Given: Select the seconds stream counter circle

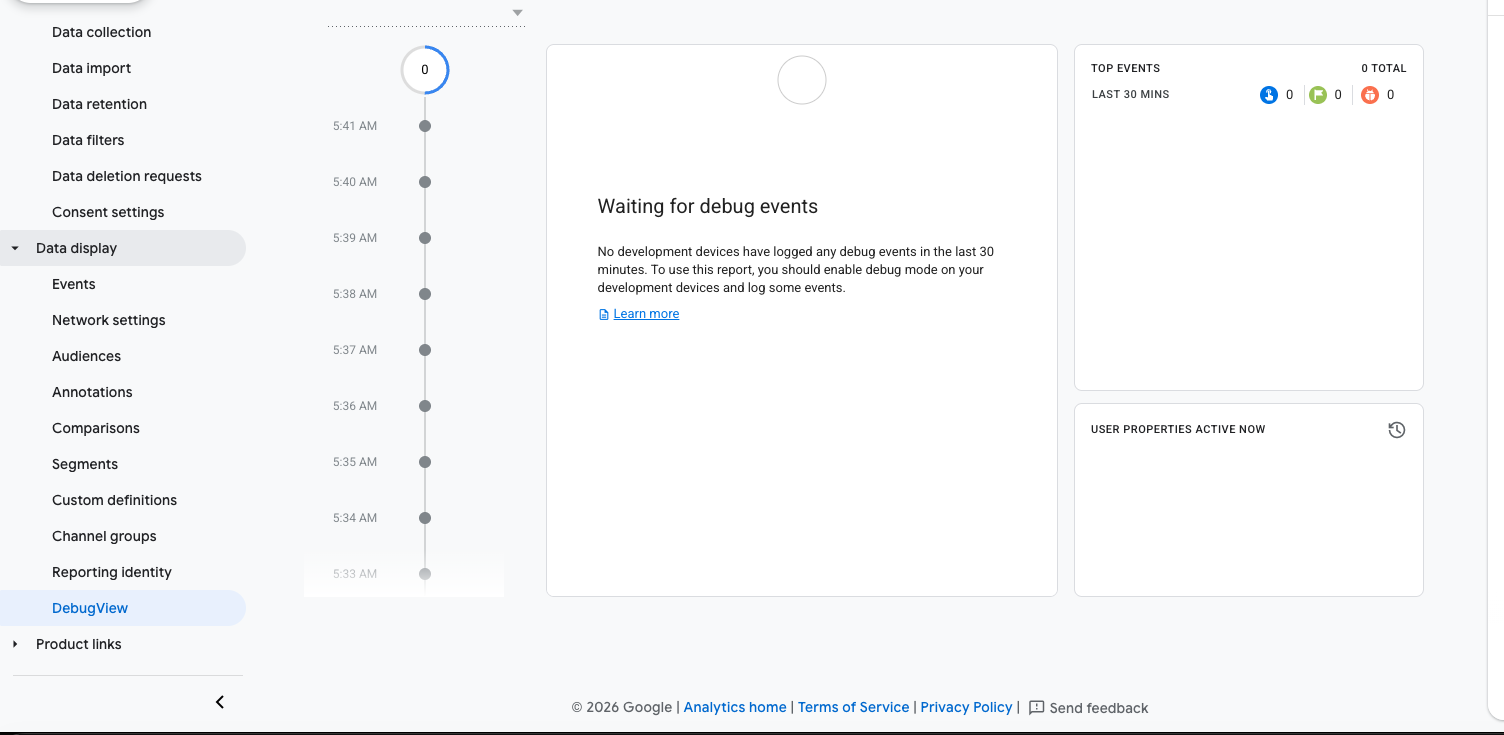Looking at the screenshot, I should pyautogui.click(x=424, y=70).
